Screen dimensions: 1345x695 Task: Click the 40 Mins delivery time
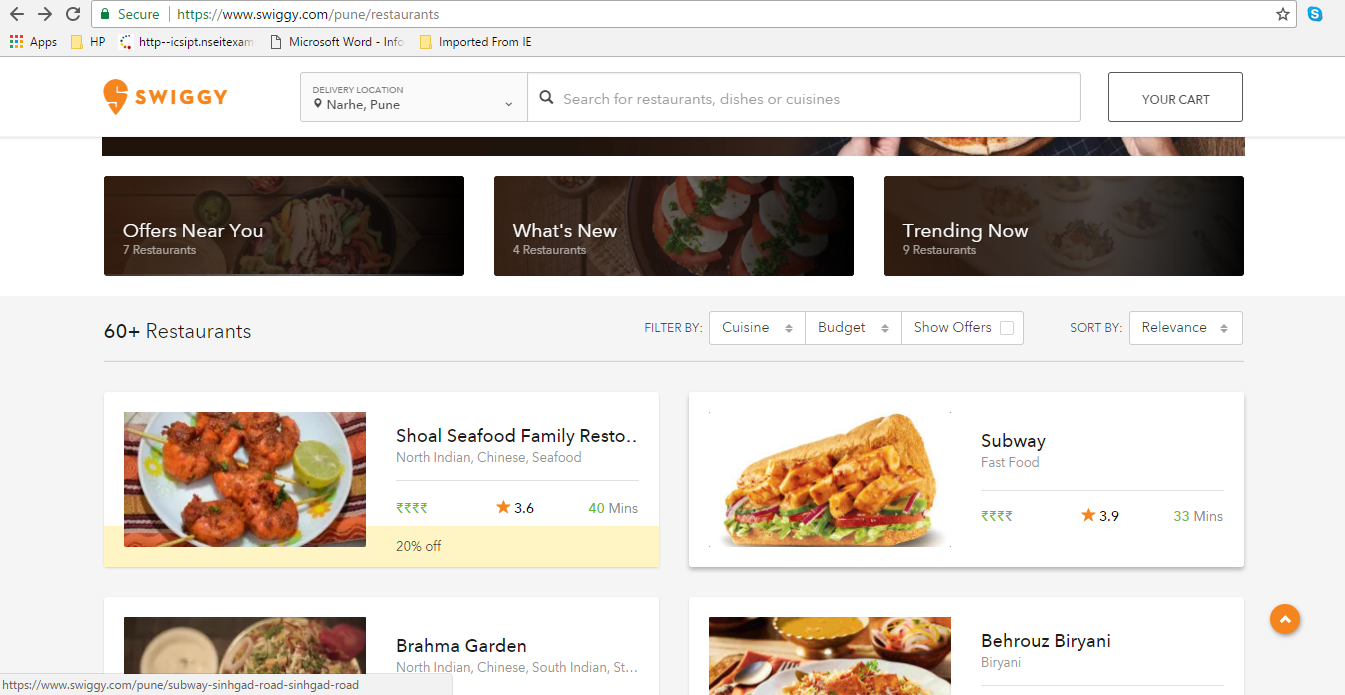click(613, 508)
